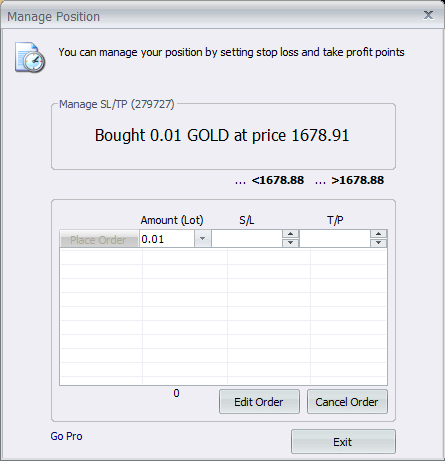
Task: Close the Manage Position dialog
Action: (428, 15)
